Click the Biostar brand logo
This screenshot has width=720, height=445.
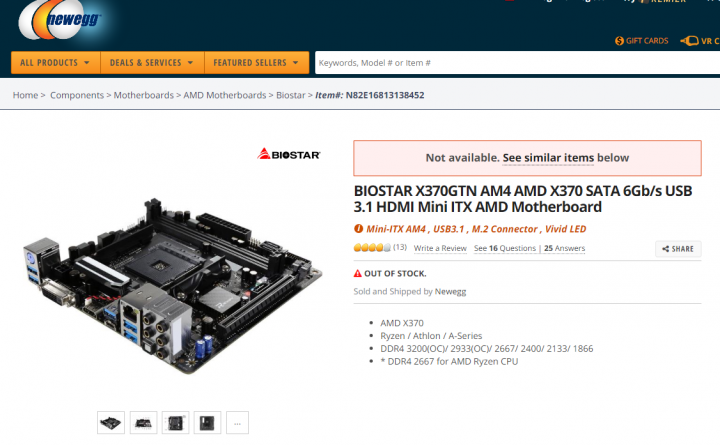289,154
